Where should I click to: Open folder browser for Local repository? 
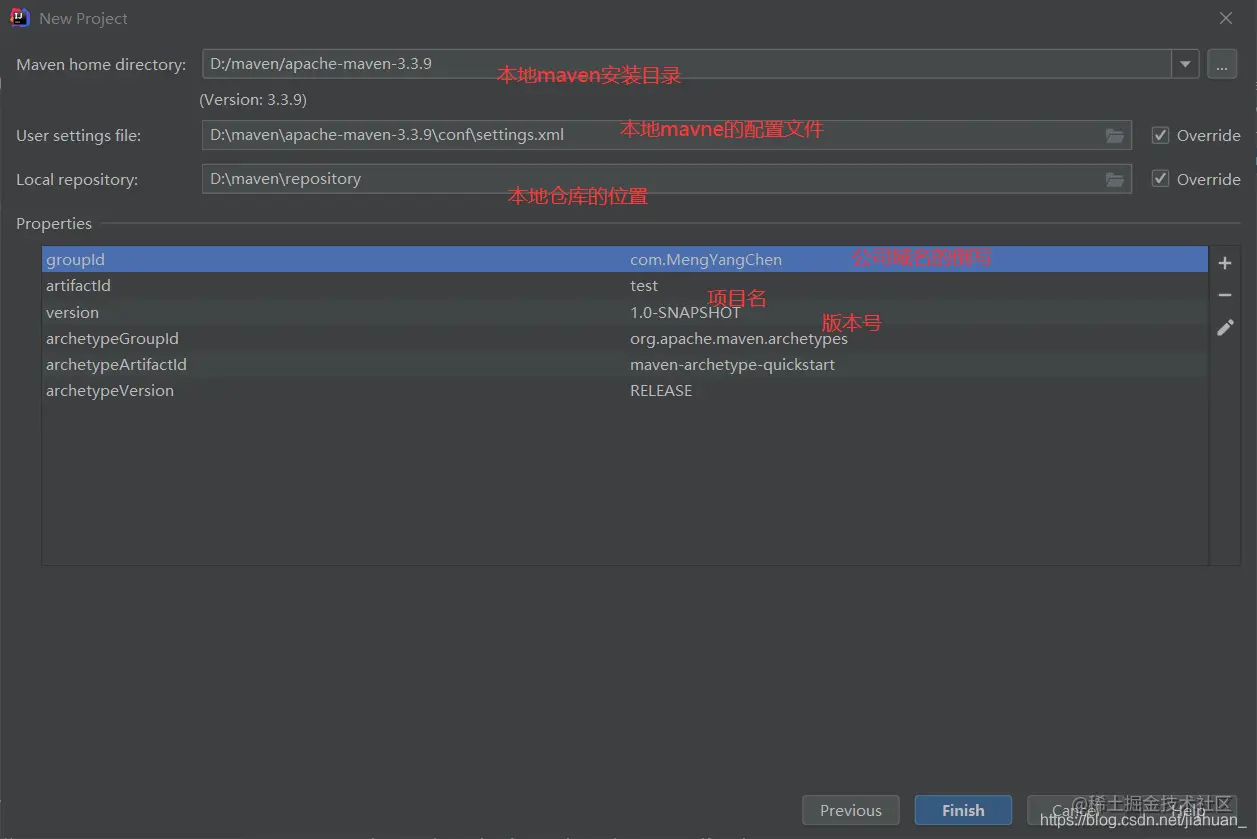coord(1115,179)
